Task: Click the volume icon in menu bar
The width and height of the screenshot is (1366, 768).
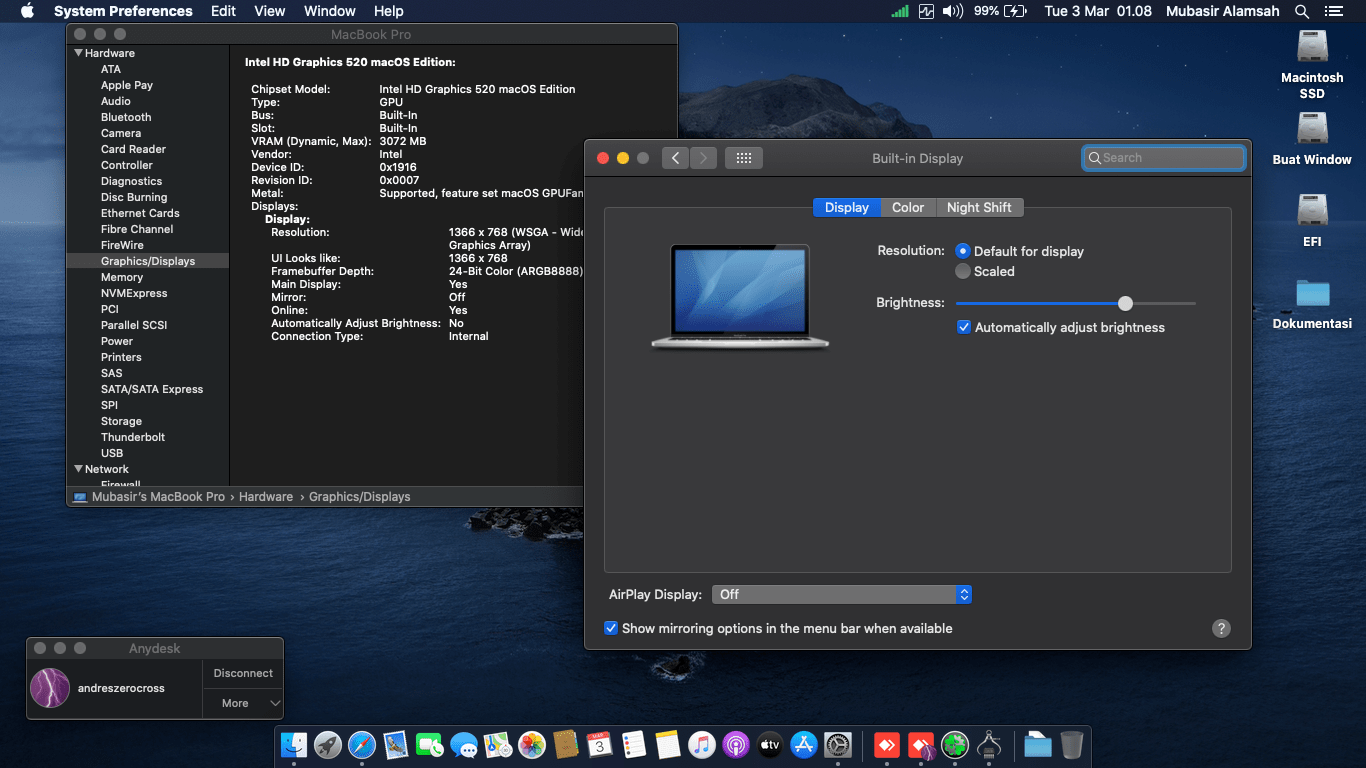Action: [x=953, y=11]
